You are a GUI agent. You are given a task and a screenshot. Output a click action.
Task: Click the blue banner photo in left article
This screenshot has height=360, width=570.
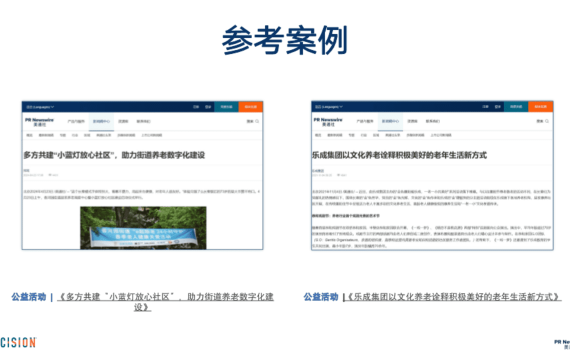[x=143, y=228]
